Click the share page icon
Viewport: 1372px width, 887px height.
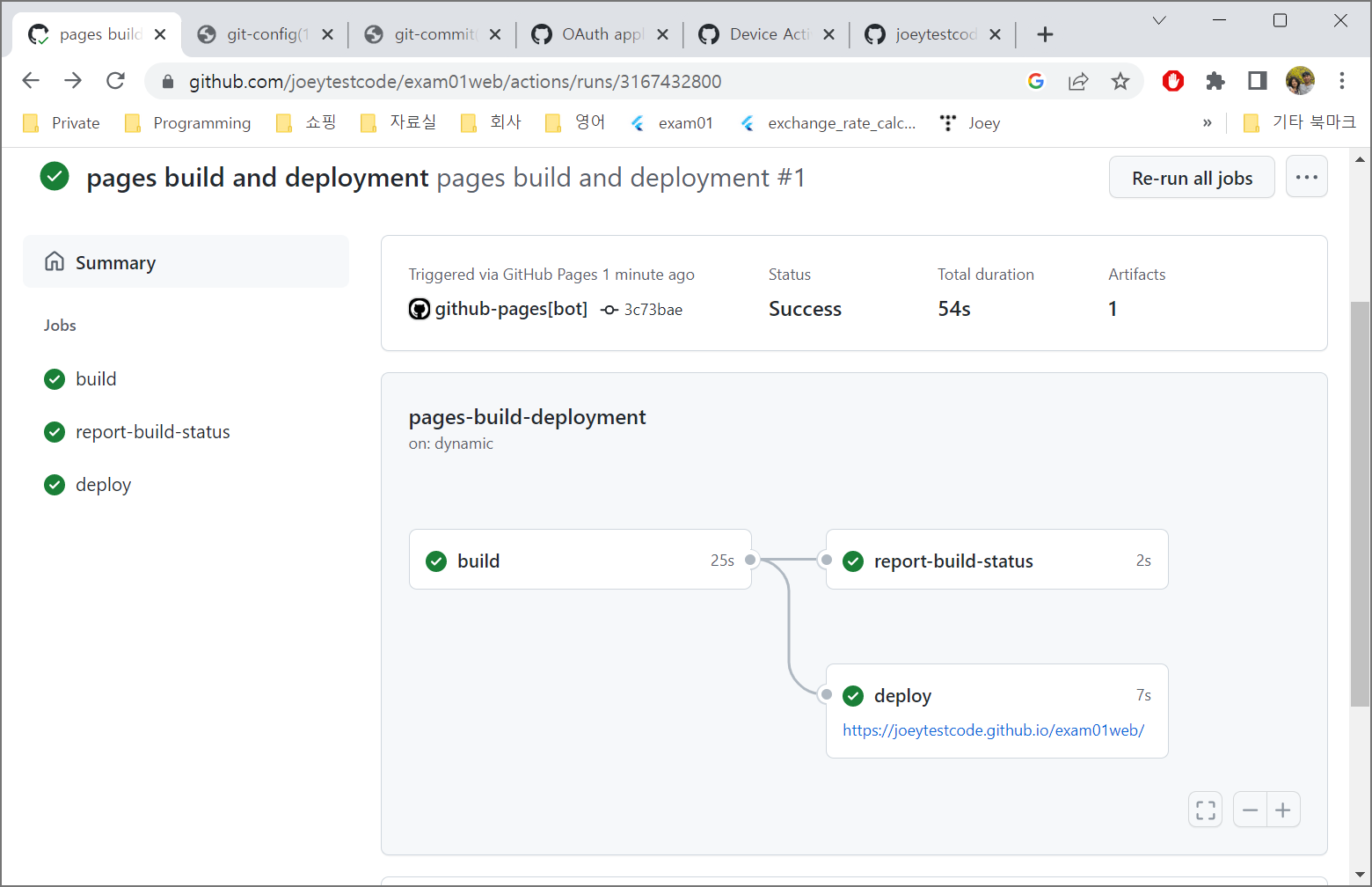pyautogui.click(x=1078, y=81)
